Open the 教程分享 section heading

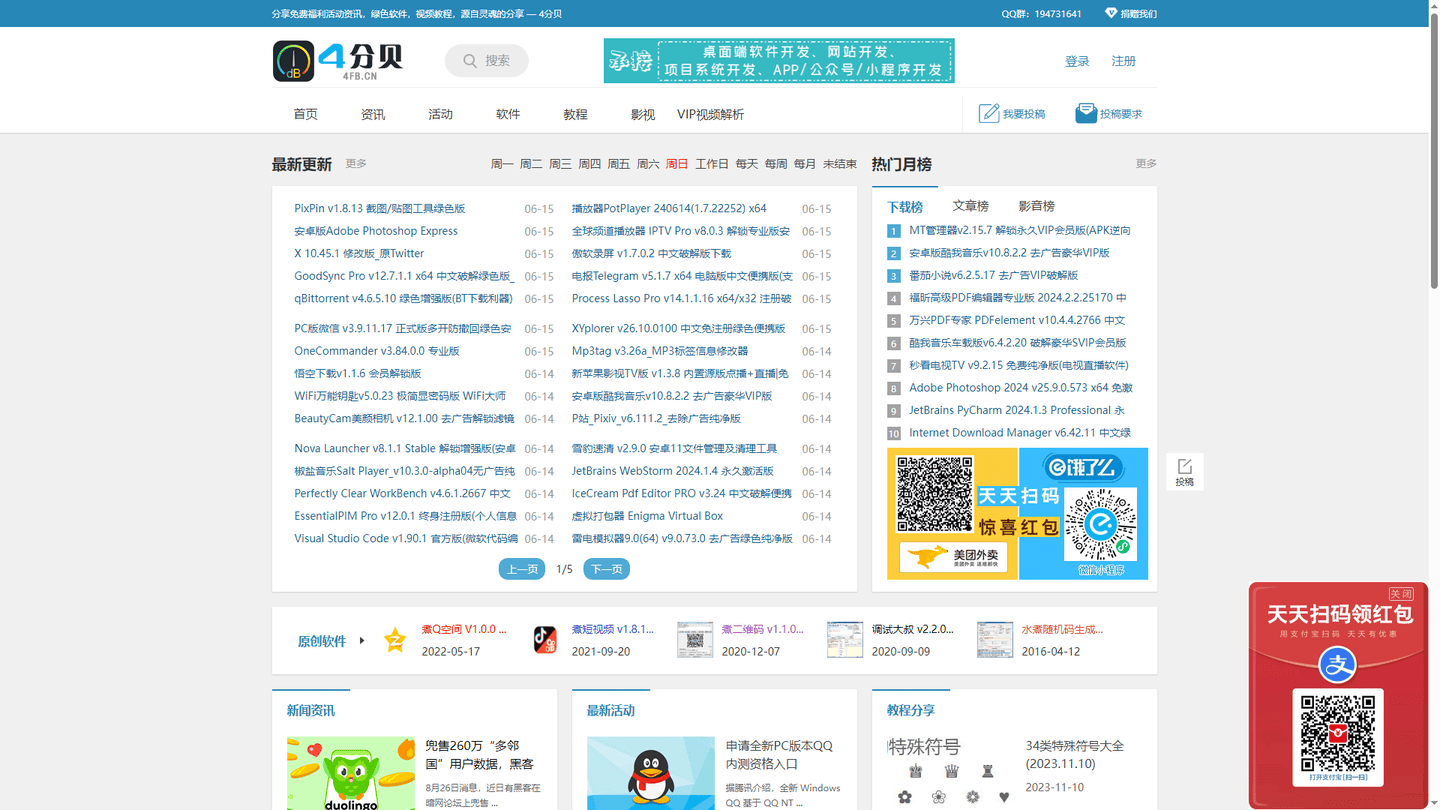[911, 711]
